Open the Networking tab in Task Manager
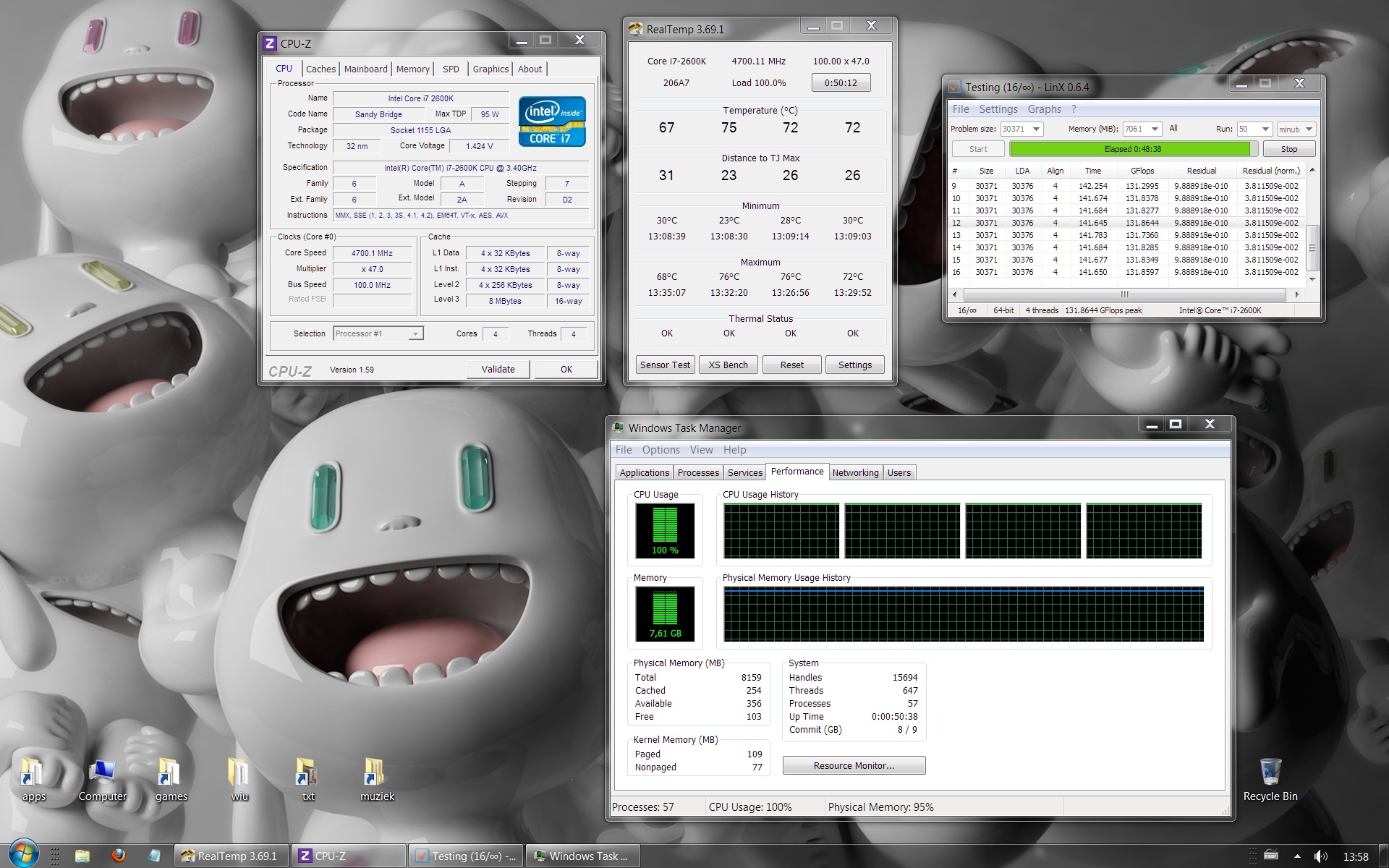 (x=855, y=472)
